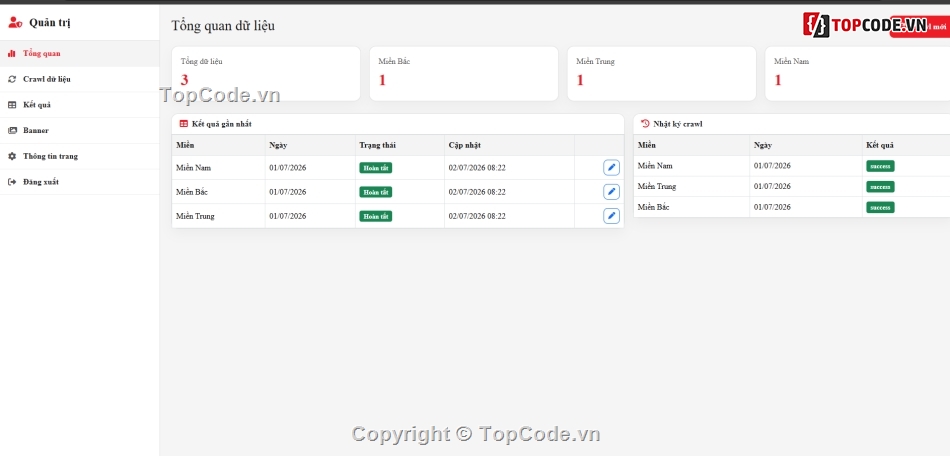Click 02/07/2026 08:22 in the Miền Nam row
This screenshot has height=456, width=950.
coord(477,168)
